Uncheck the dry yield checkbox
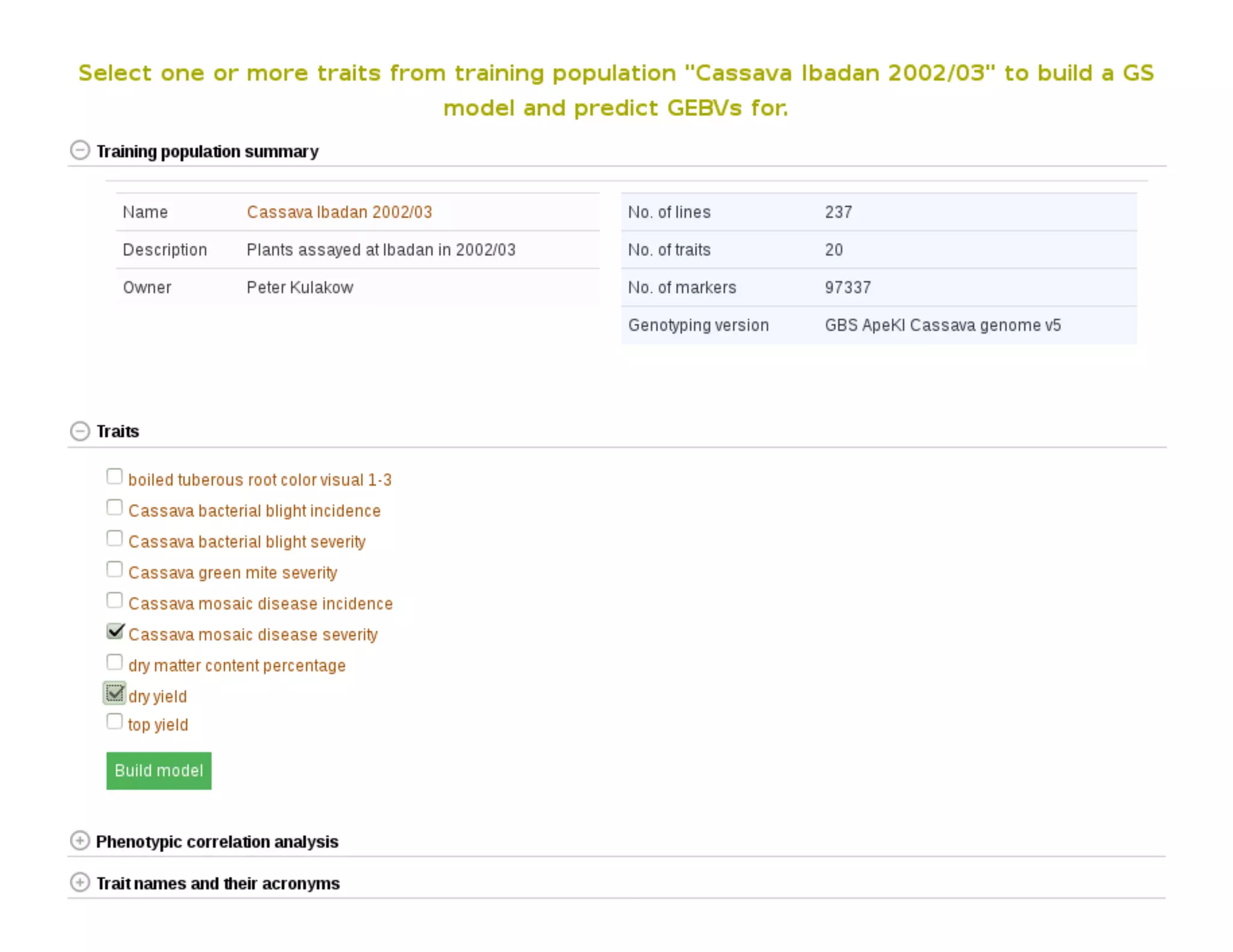The height and width of the screenshot is (952, 1233). pos(114,693)
